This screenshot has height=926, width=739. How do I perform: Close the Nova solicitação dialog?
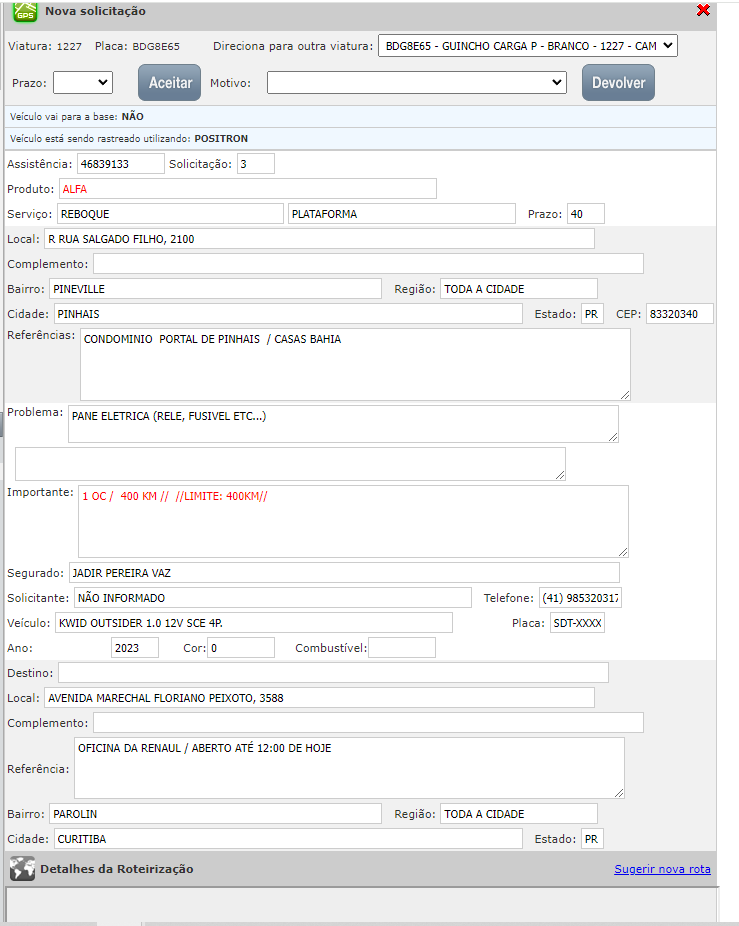[703, 10]
